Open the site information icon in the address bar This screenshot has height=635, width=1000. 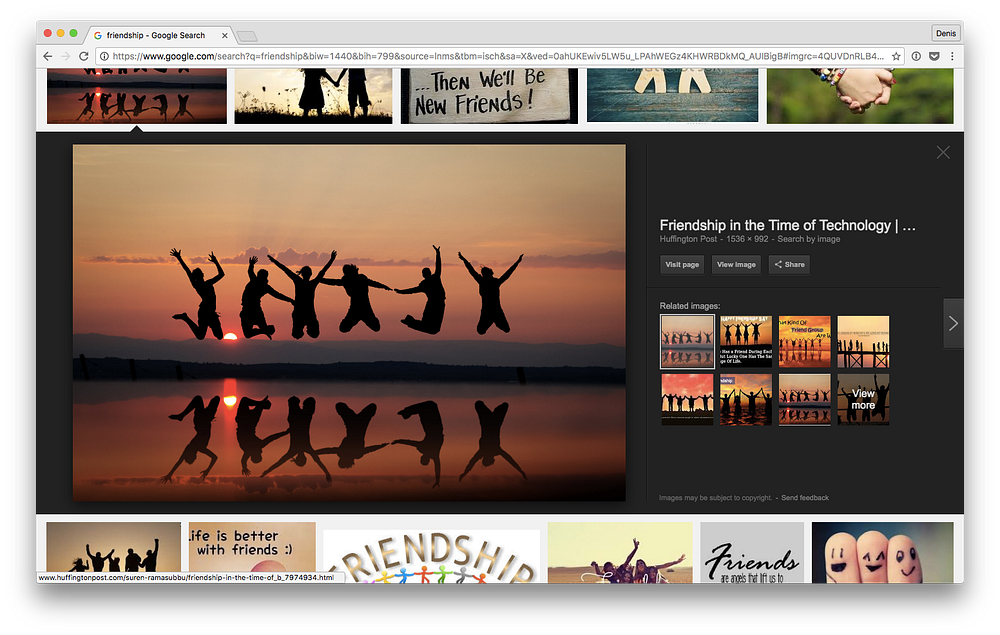coord(105,56)
